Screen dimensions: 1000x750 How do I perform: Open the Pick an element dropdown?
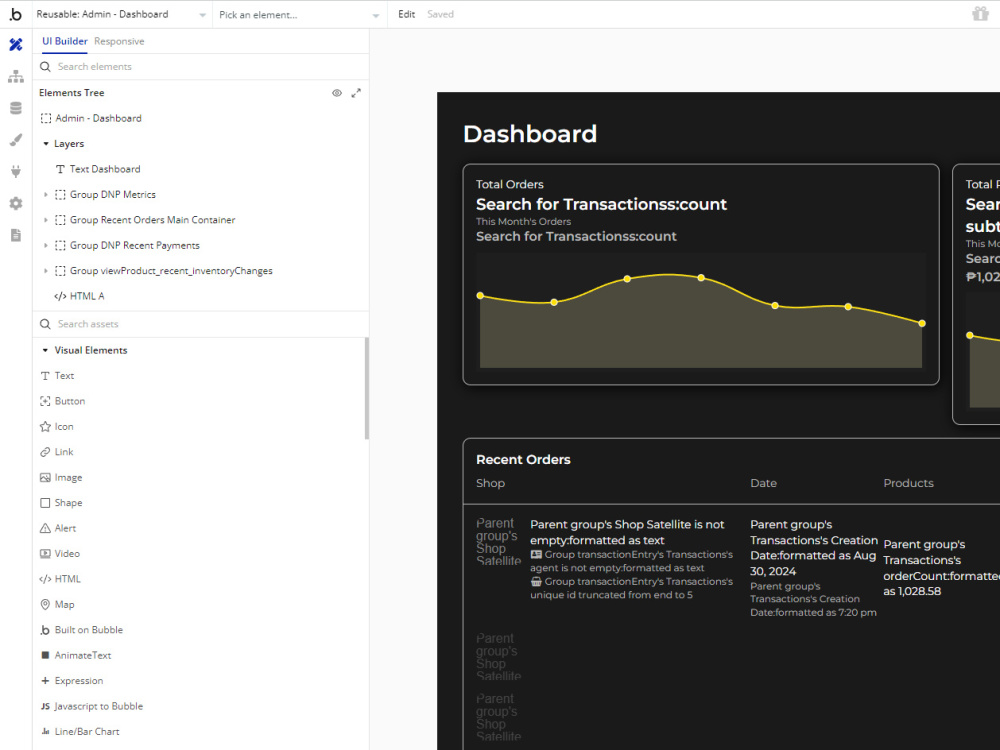pos(298,15)
